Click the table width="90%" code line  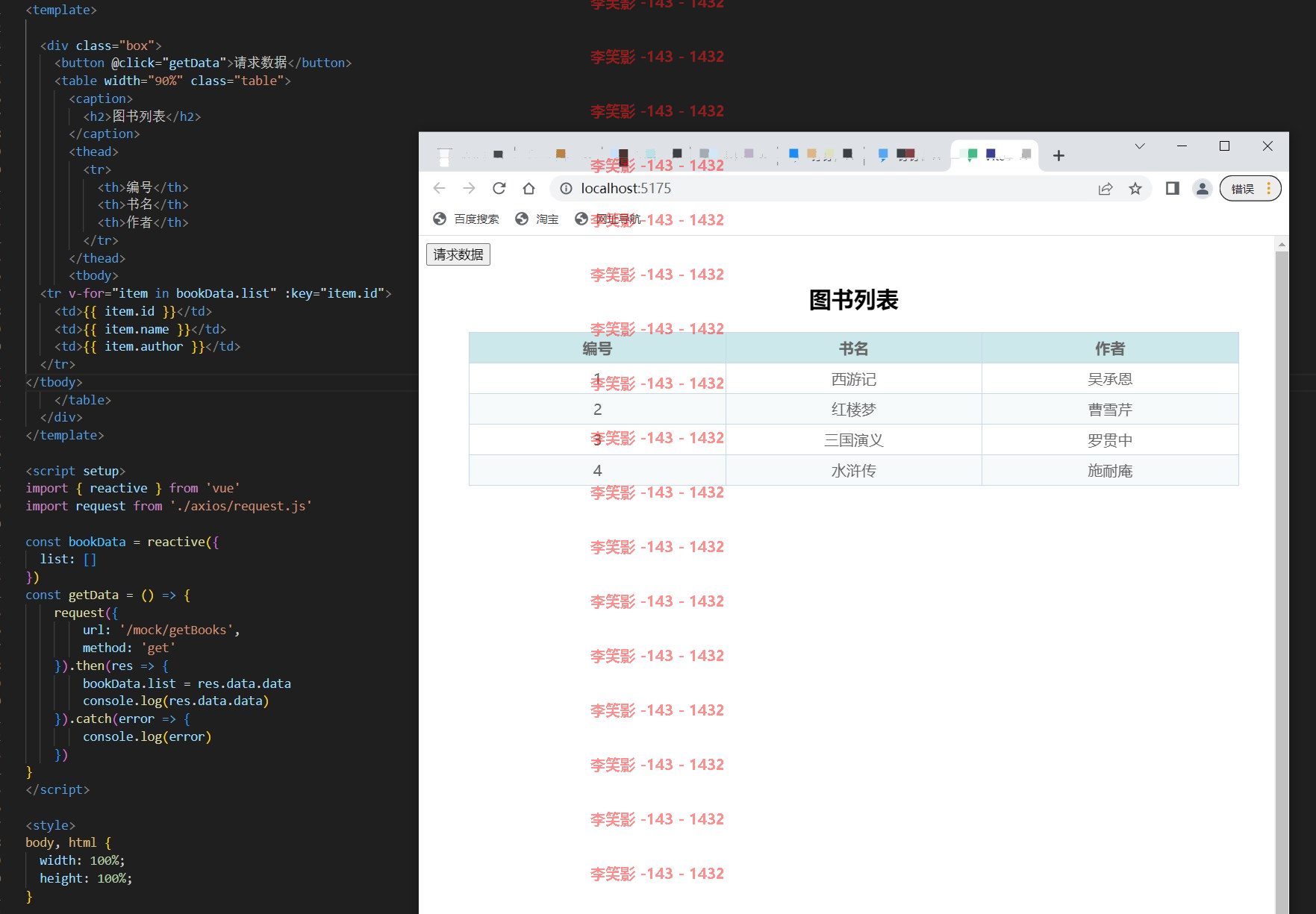pyautogui.click(x=172, y=81)
